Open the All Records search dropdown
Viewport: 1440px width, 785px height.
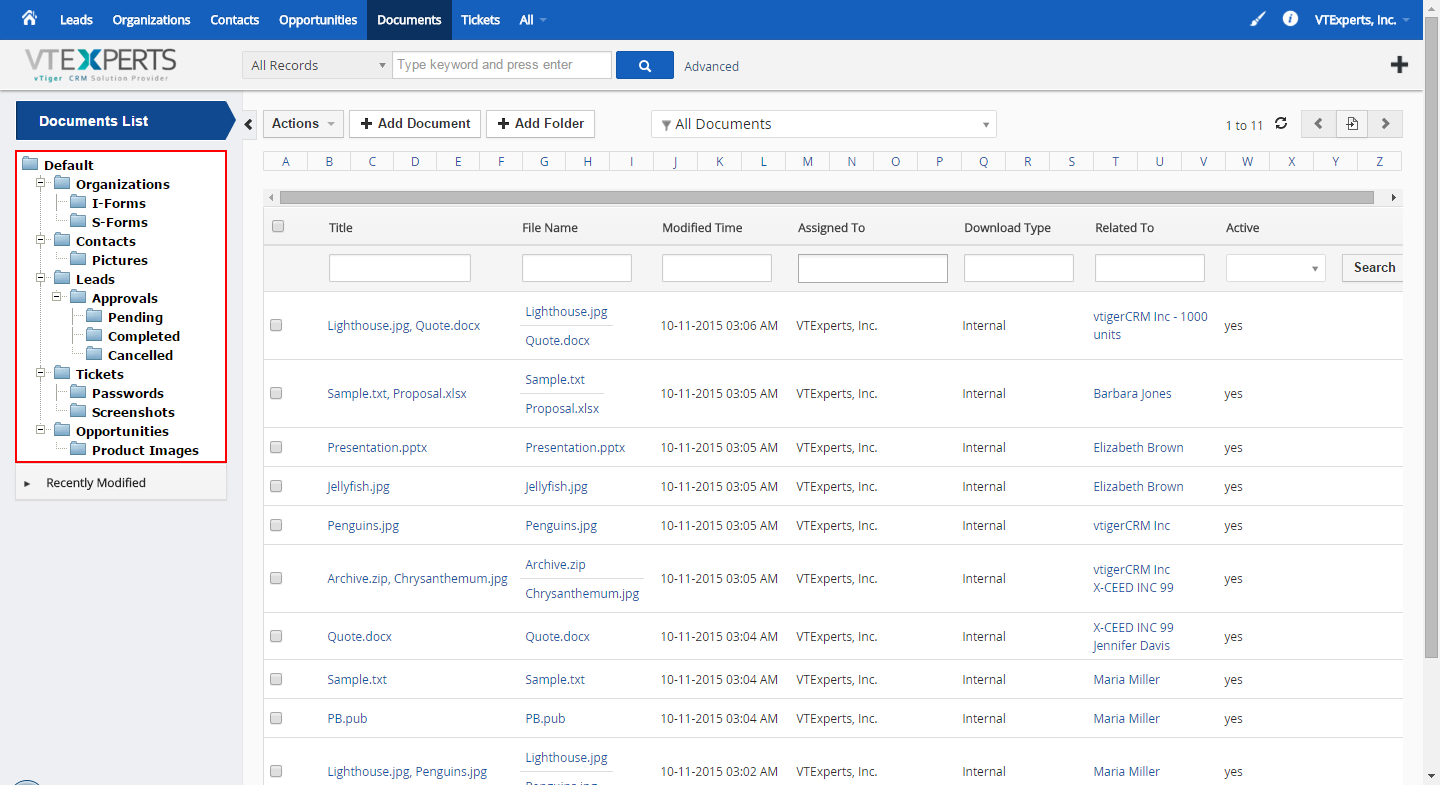317,65
